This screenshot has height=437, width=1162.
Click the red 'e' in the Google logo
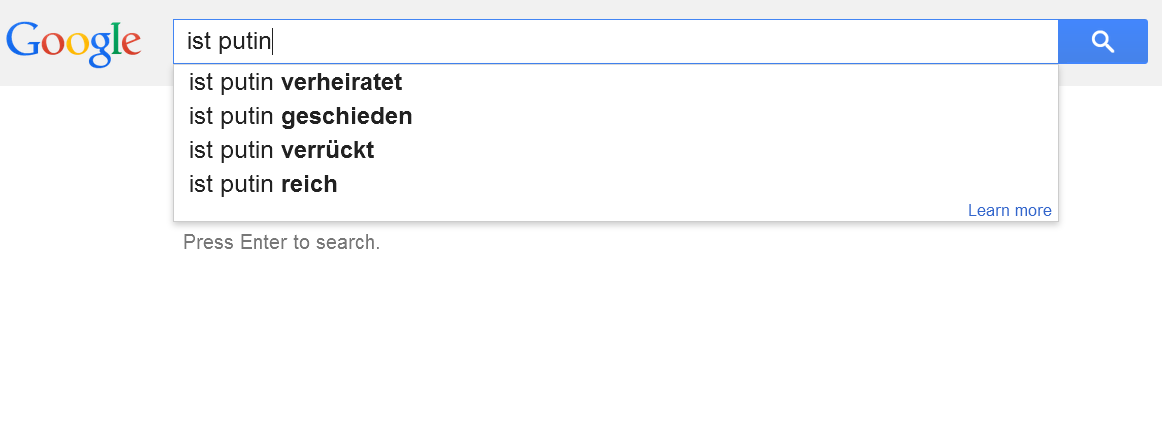(x=131, y=43)
